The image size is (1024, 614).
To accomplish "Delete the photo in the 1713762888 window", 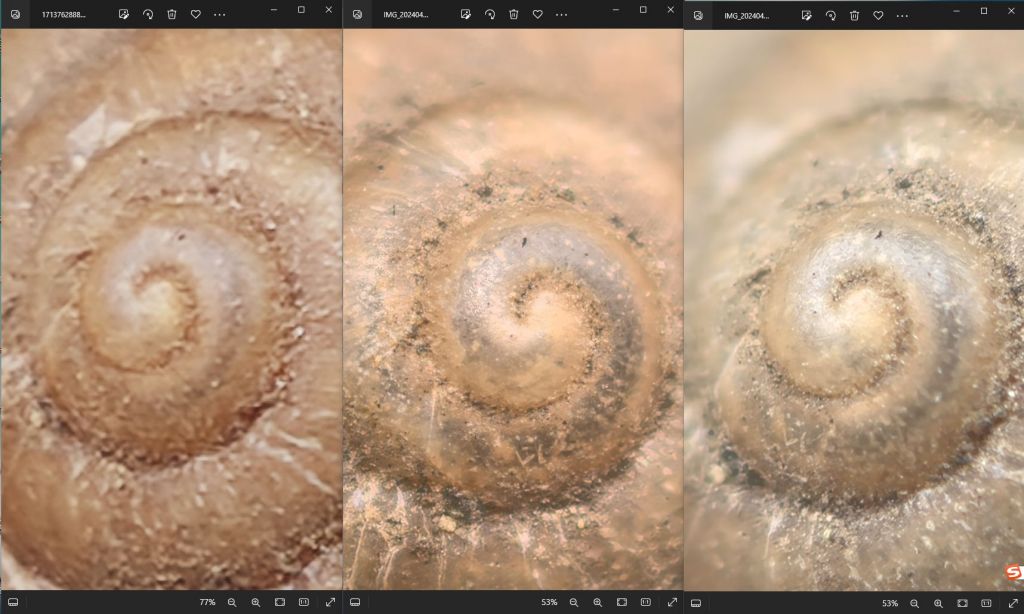I will [172, 14].
